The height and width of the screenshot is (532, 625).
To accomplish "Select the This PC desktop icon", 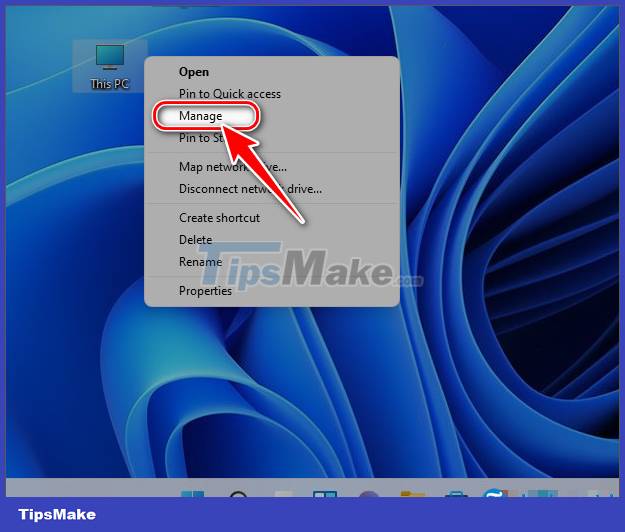I will (110, 66).
